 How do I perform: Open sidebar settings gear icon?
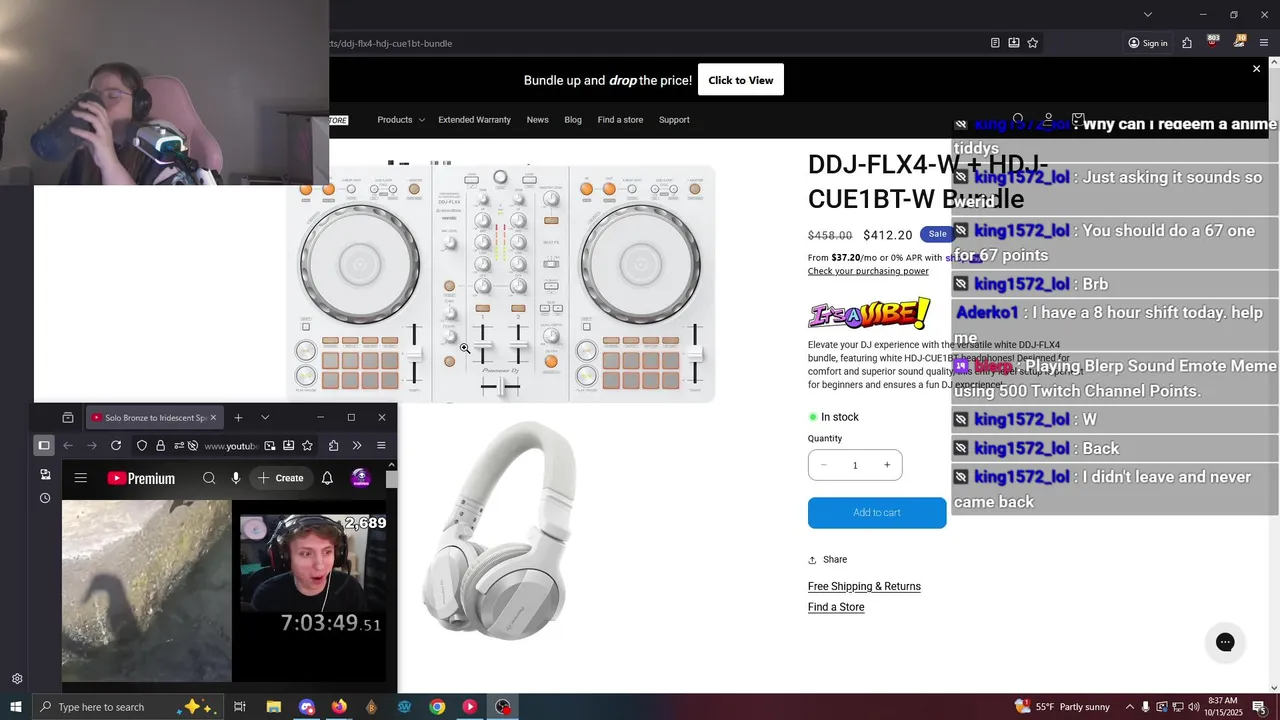[x=17, y=679]
